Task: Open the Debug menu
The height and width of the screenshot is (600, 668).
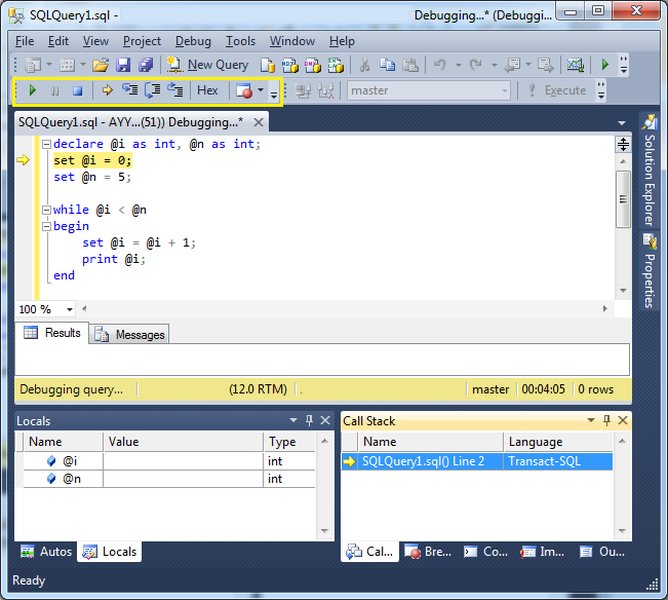Action: tap(193, 41)
